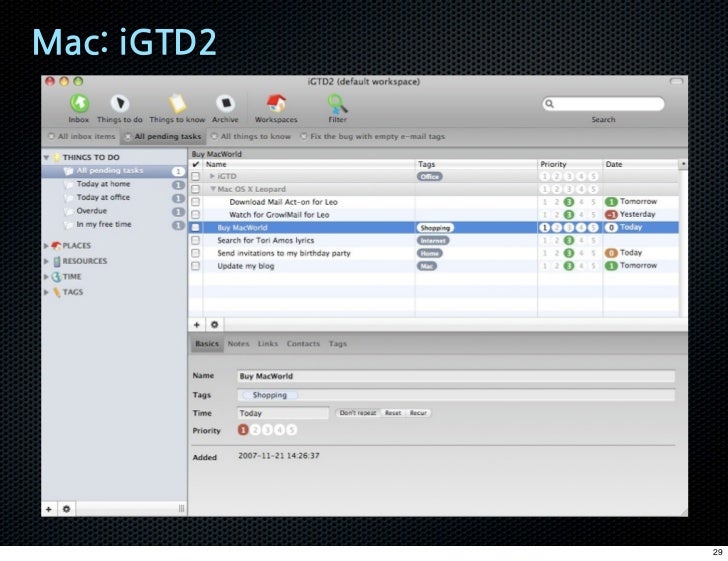Check off Download Mail Act-on for Leo
Screen dimensions: 728x561
tap(195, 202)
